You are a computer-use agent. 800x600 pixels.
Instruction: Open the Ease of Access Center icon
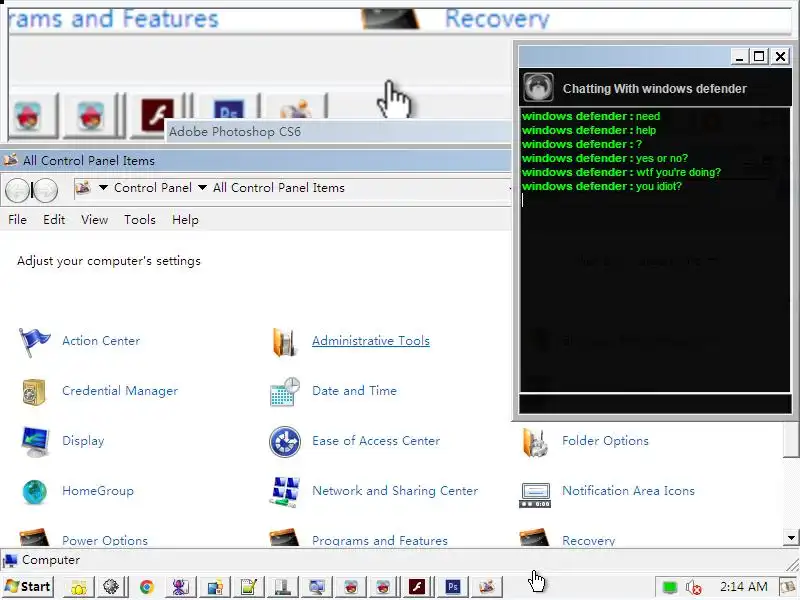tap(285, 441)
